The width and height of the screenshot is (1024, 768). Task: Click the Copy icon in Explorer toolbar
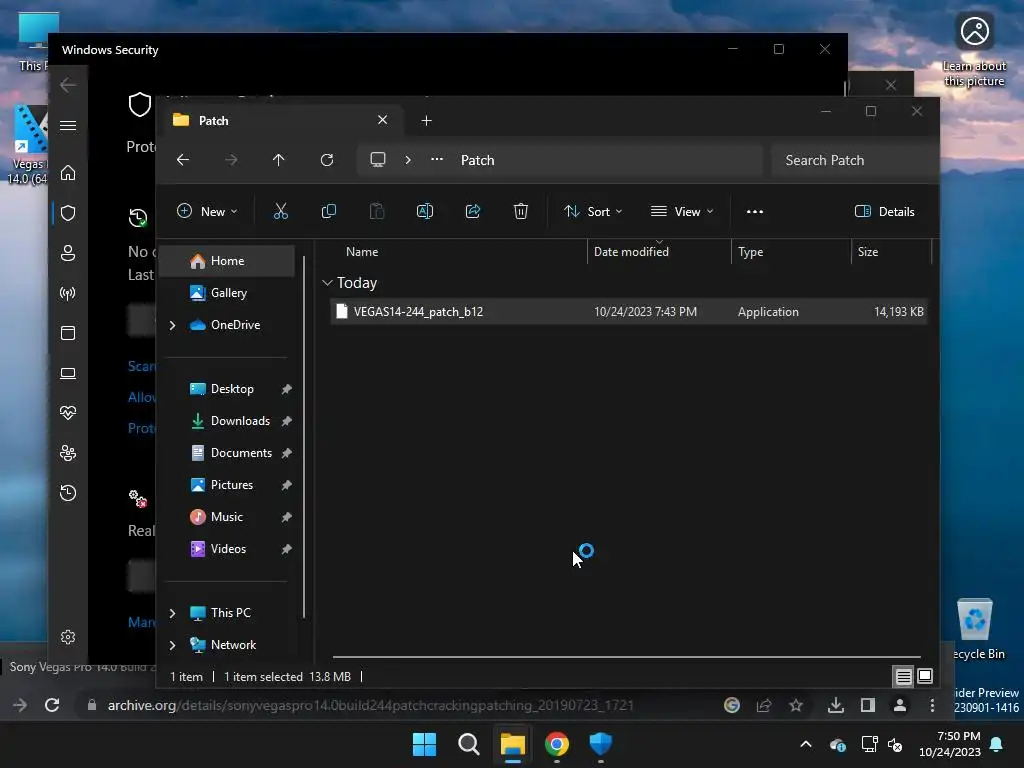[x=328, y=212]
